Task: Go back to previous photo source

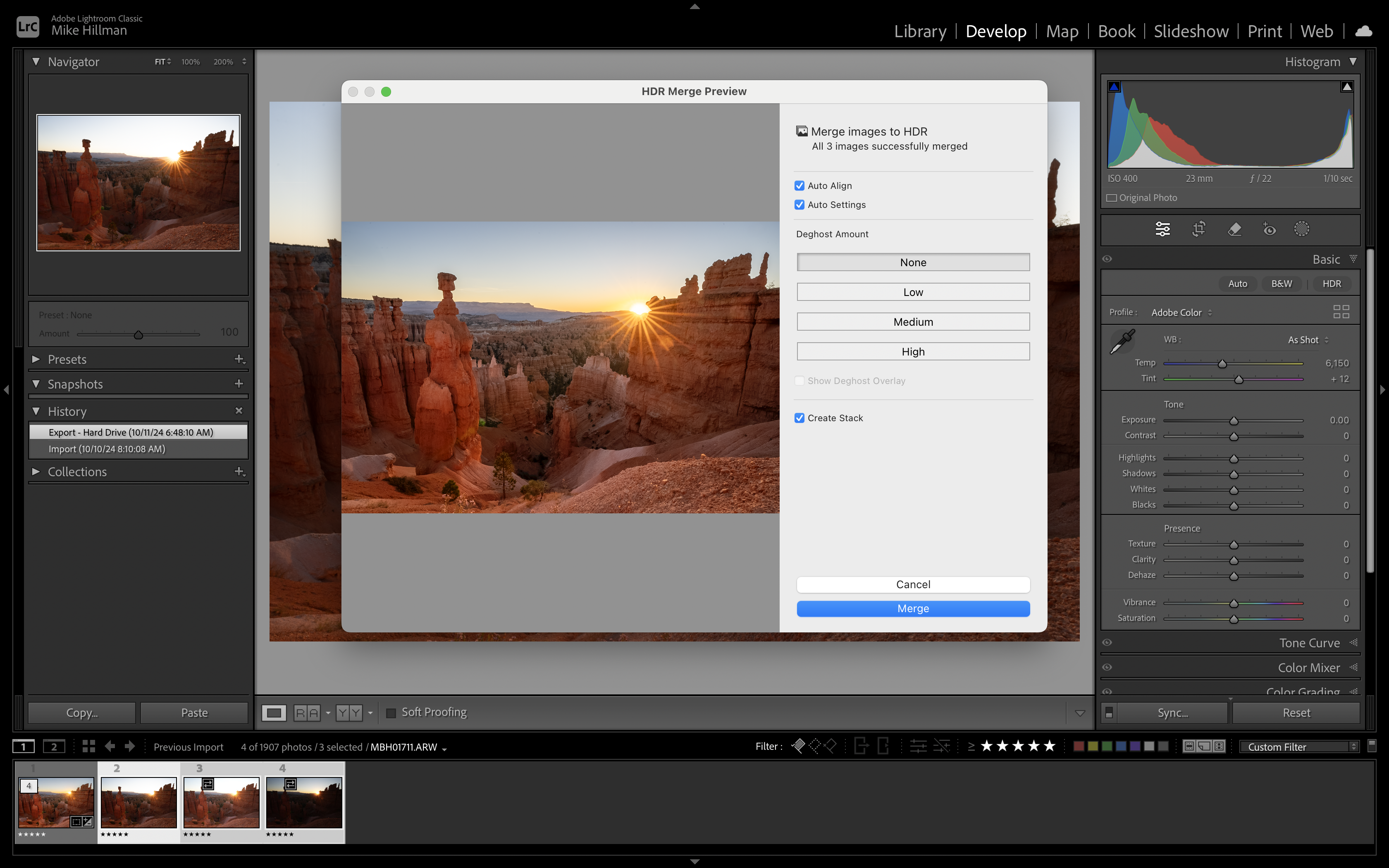Action: [110, 746]
